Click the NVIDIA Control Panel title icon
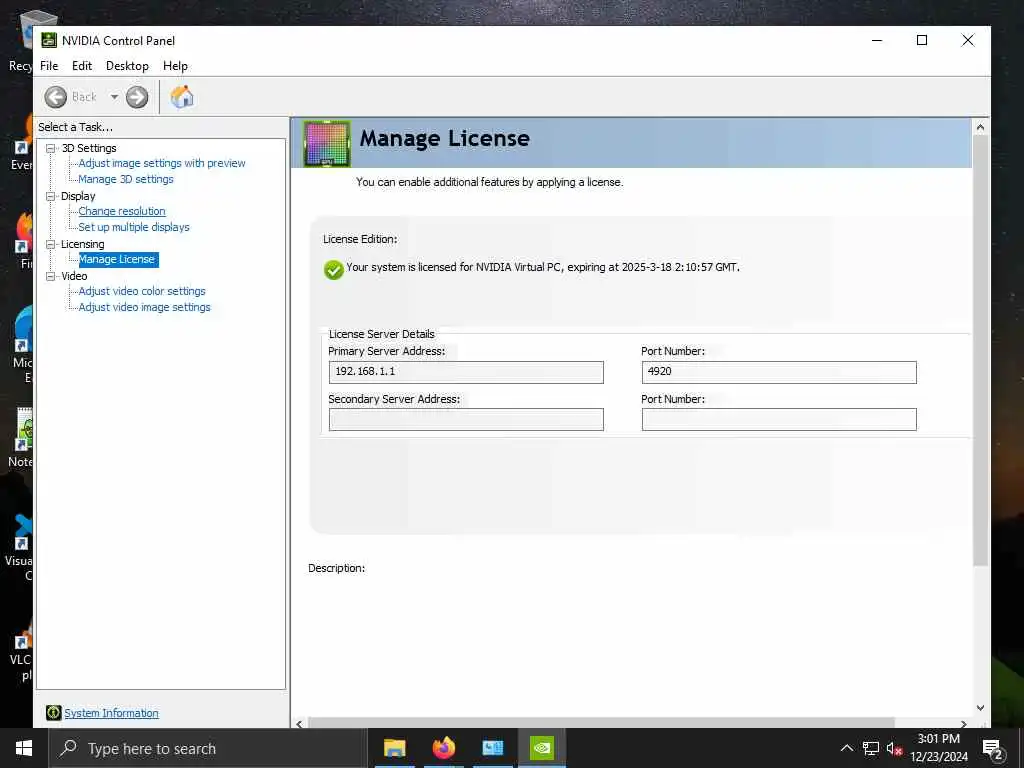1024x768 pixels. (49, 40)
